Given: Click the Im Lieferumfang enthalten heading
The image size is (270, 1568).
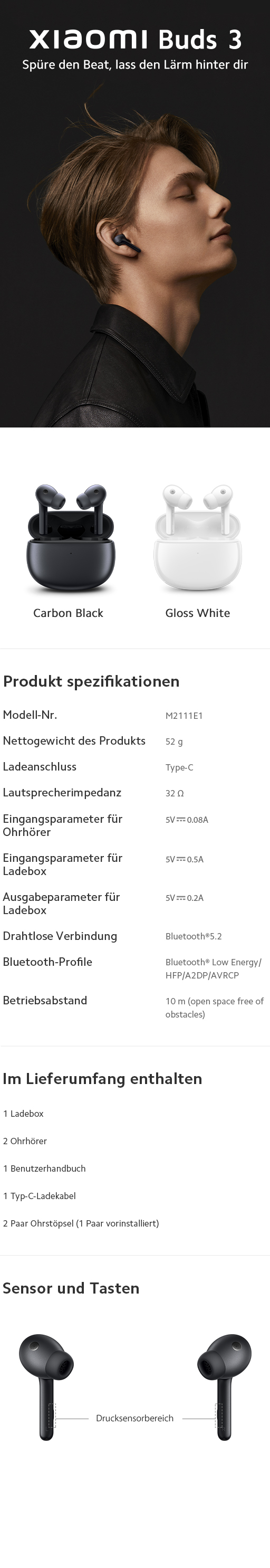Looking at the screenshot, I should click(x=102, y=1079).
